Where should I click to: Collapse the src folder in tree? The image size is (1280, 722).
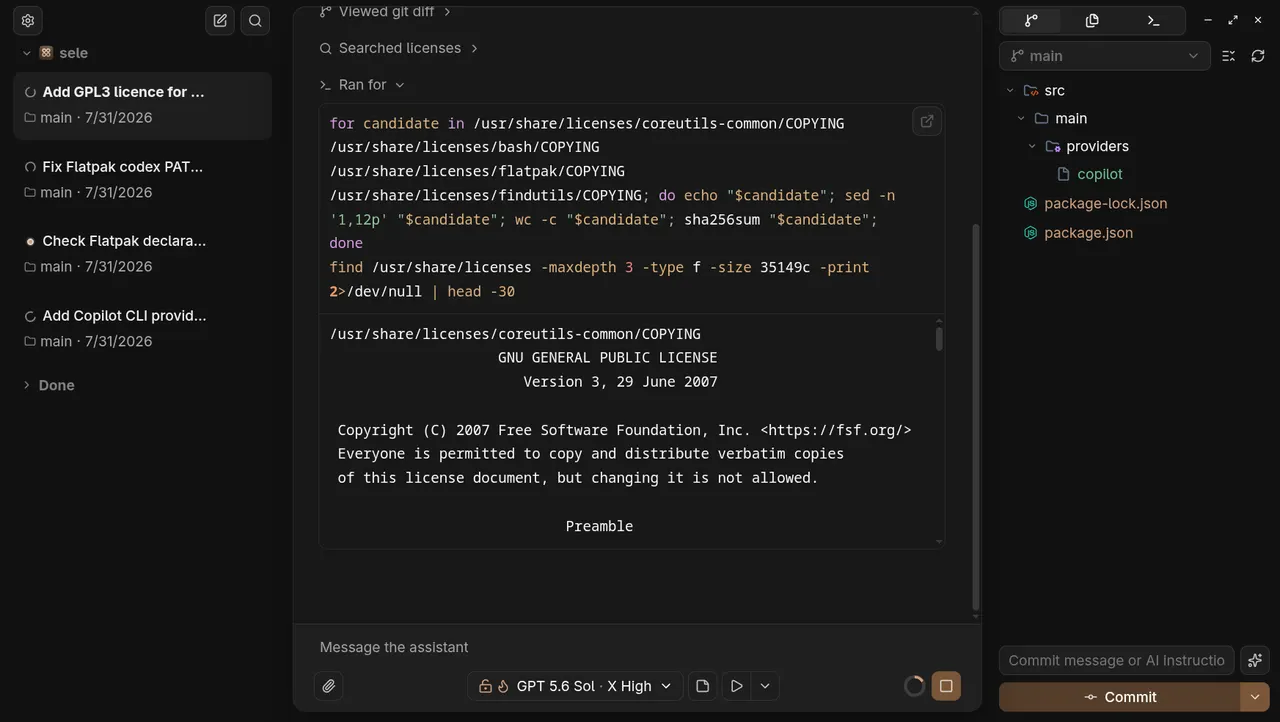point(1011,90)
